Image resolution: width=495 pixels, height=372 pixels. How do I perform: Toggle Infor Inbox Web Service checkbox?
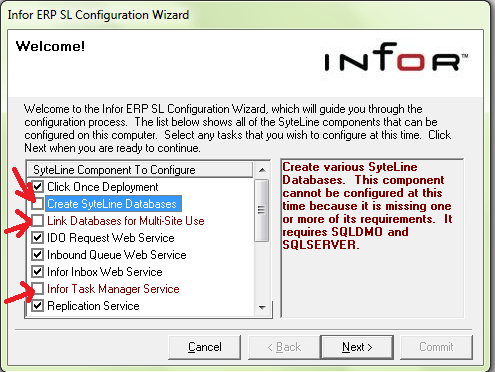coord(38,272)
